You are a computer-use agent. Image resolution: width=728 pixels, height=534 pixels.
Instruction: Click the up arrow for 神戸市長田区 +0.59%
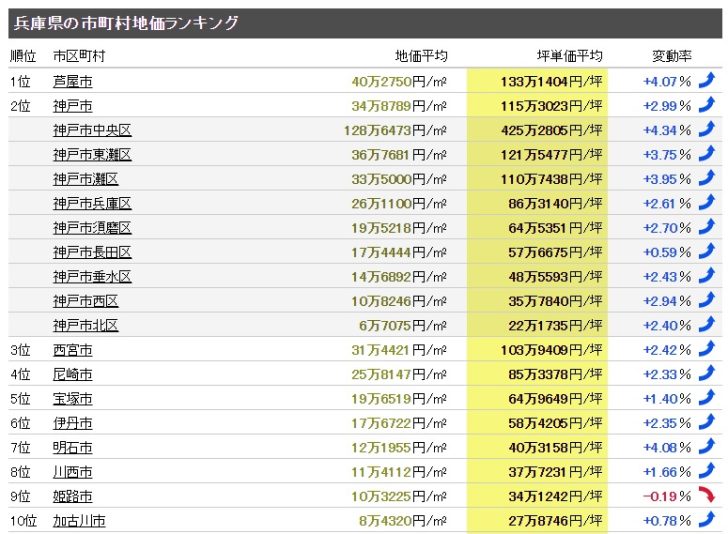pos(707,251)
